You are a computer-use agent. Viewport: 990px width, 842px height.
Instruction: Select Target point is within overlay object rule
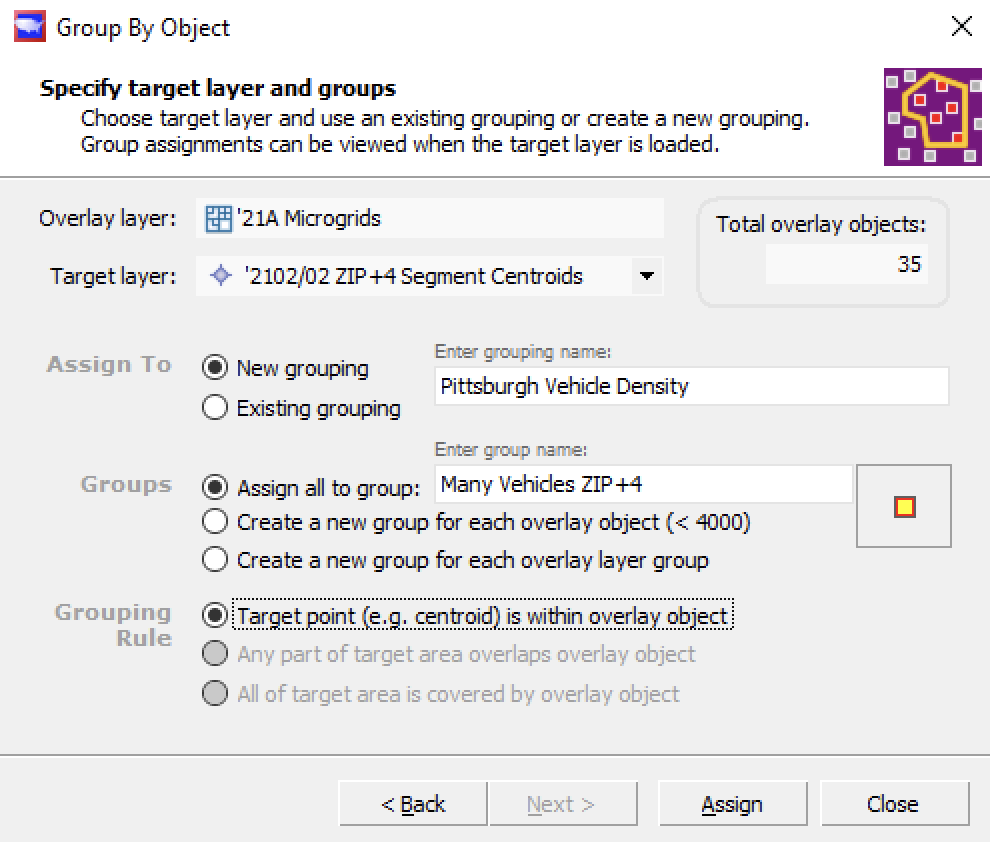coord(214,617)
